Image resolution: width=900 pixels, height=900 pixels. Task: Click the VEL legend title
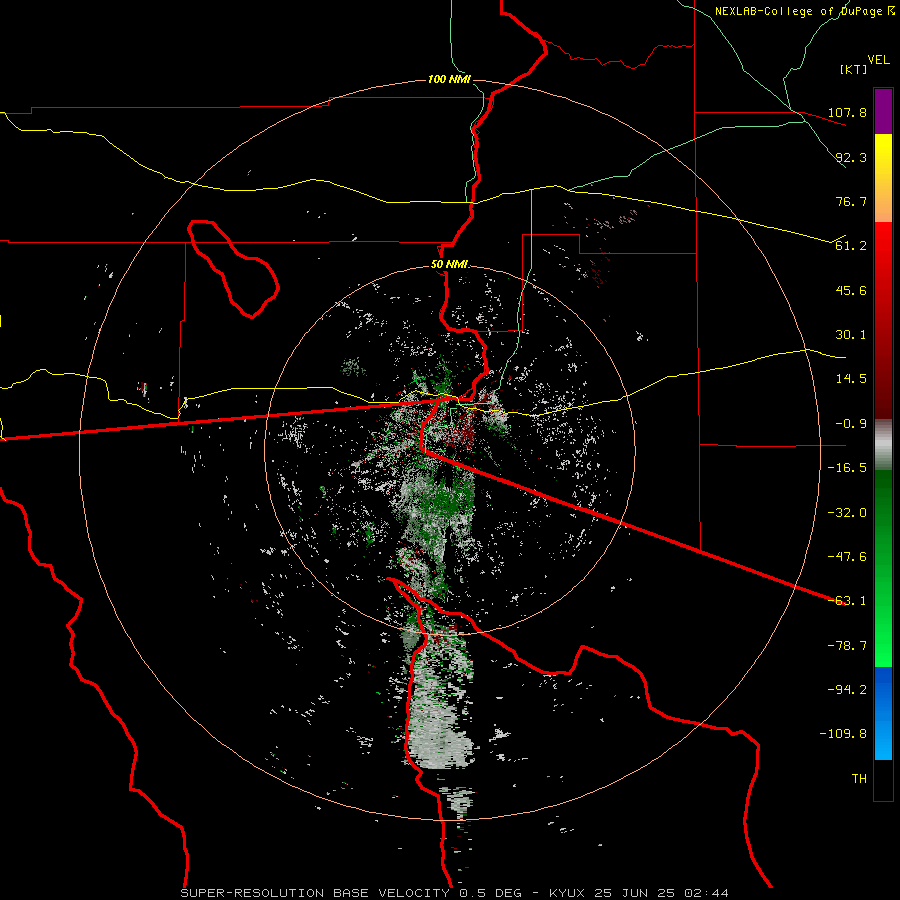click(x=878, y=60)
